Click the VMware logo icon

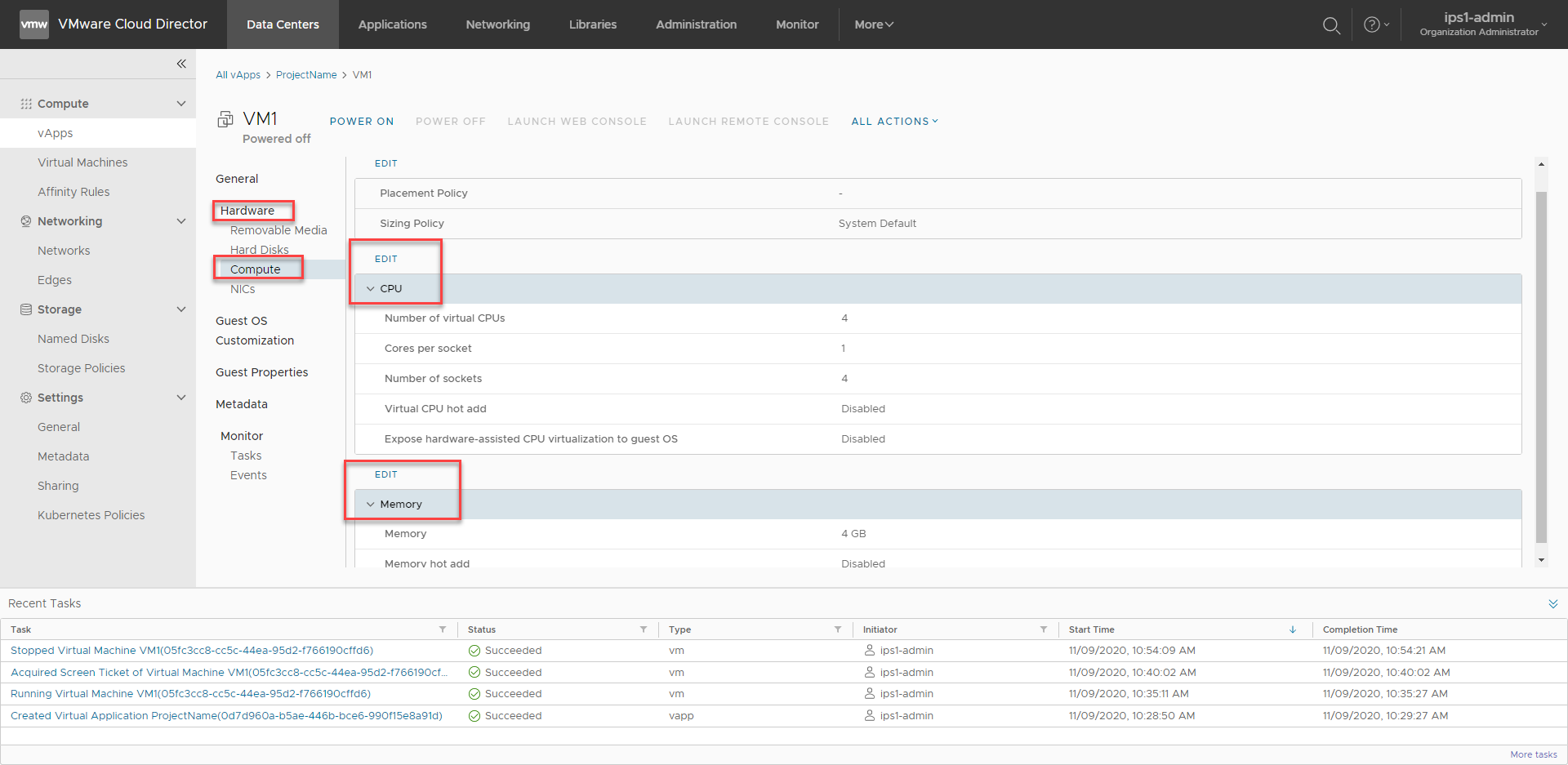33,24
